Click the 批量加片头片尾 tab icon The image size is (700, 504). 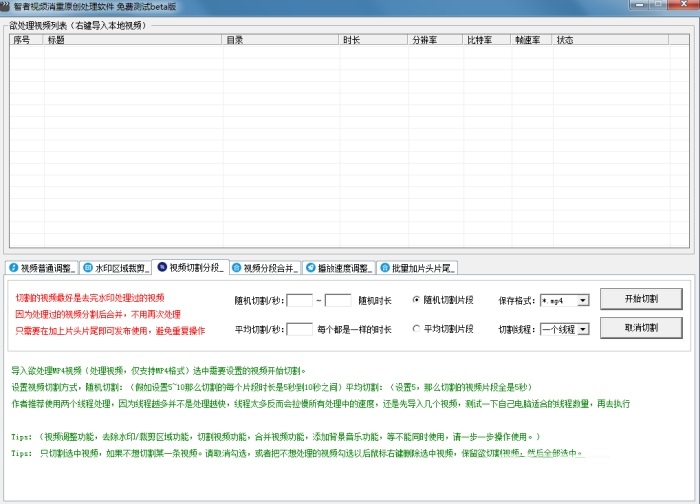click(386, 268)
